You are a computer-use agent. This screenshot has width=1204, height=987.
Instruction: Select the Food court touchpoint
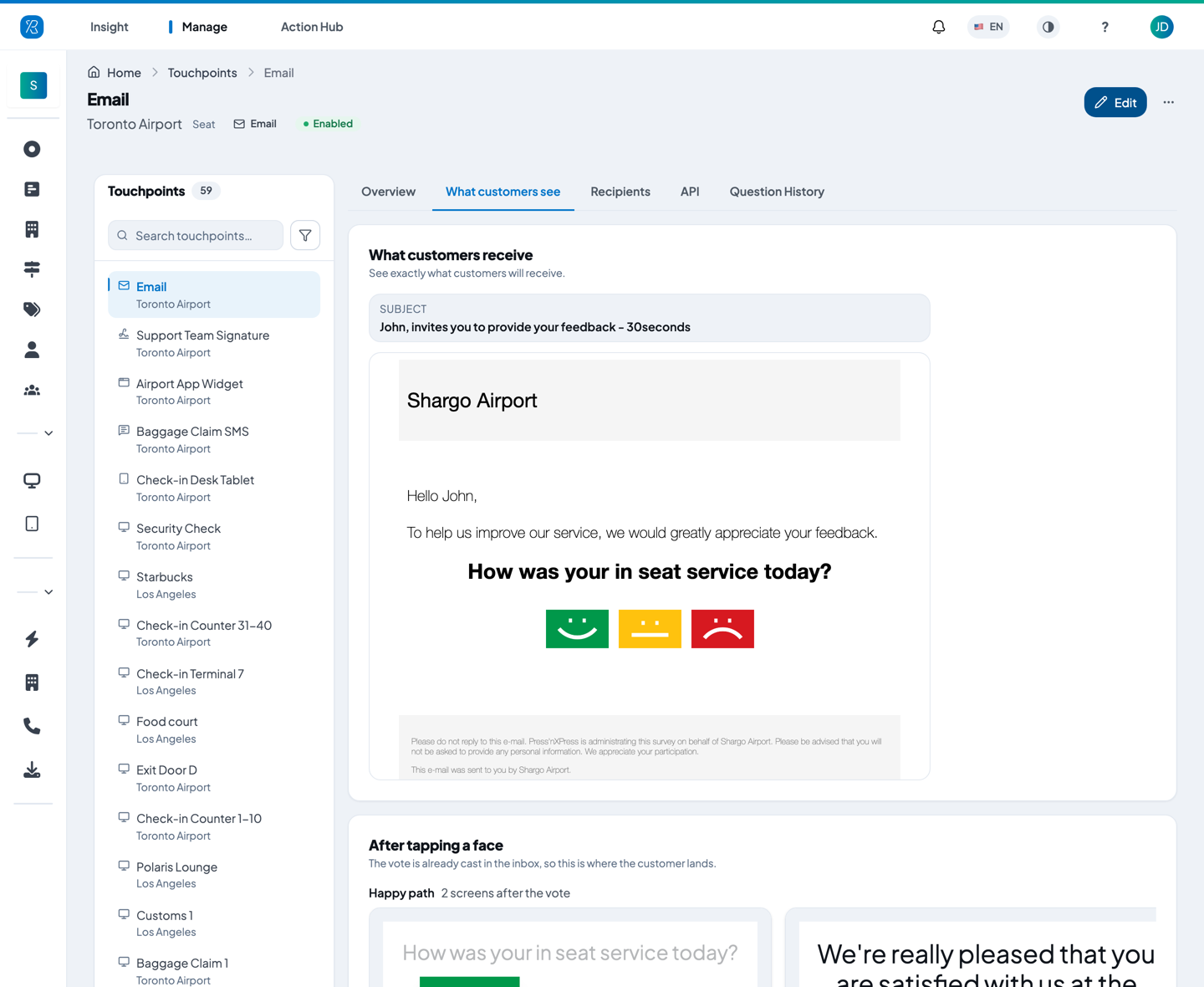pos(214,729)
